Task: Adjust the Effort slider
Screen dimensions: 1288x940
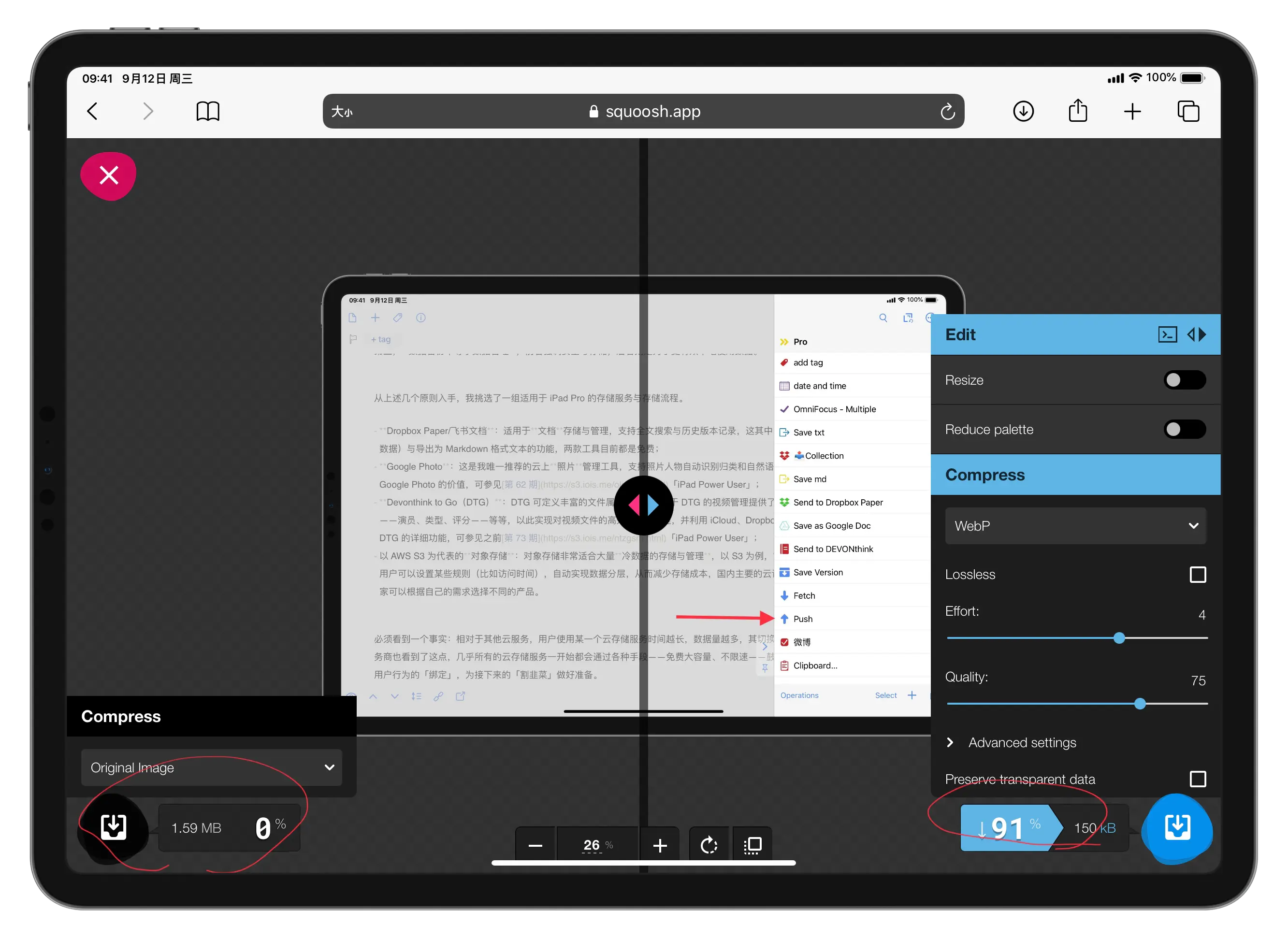Action: (1119, 638)
